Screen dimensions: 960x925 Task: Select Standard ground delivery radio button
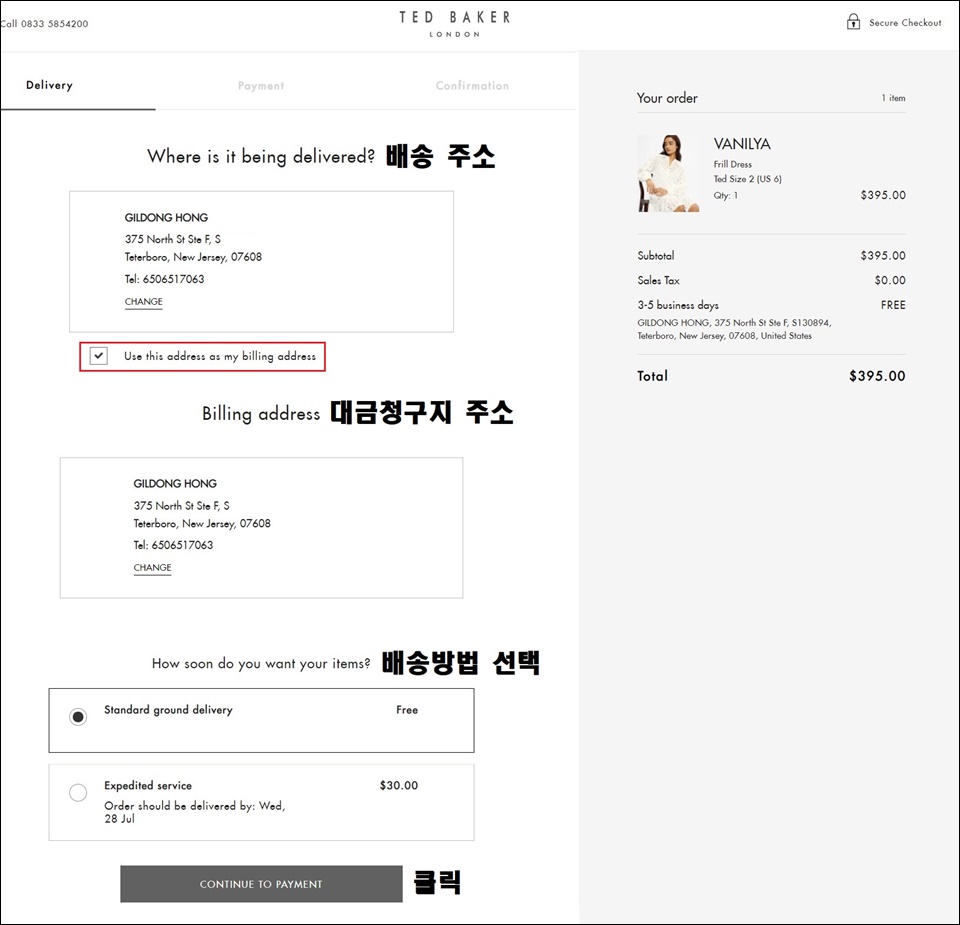[x=78, y=717]
